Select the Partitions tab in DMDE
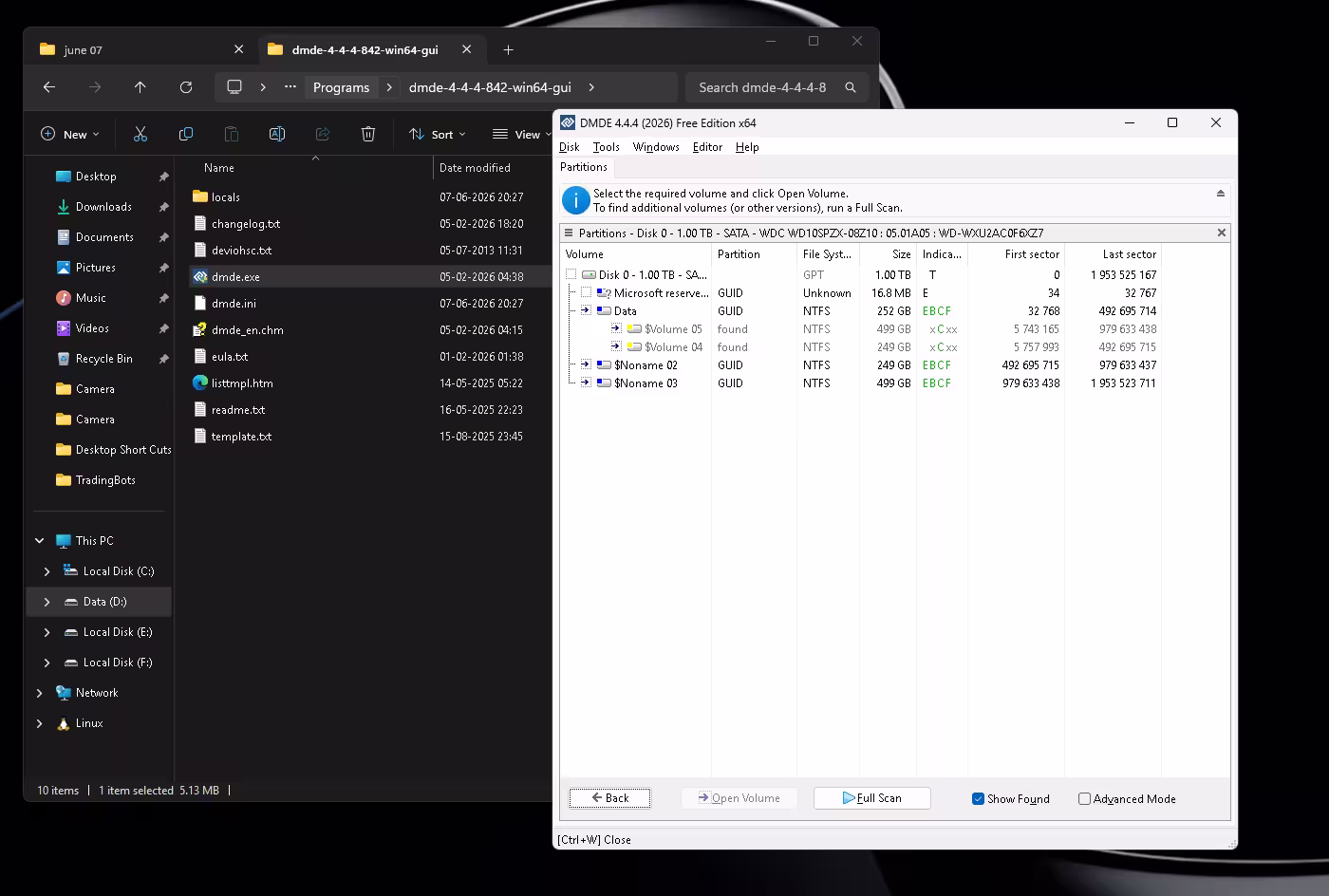This screenshot has width=1329, height=896. (584, 167)
